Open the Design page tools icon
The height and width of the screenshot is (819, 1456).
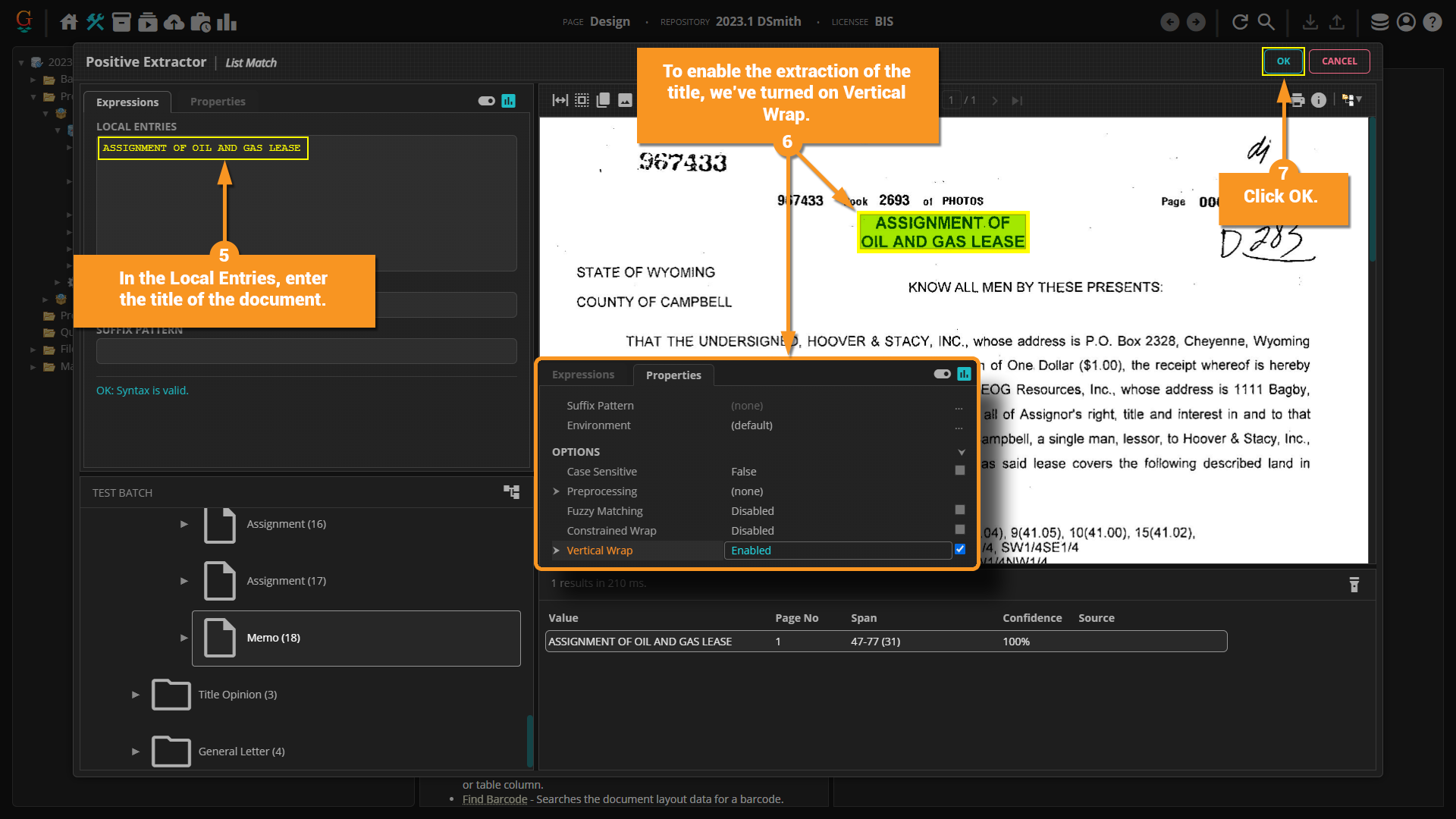(95, 22)
